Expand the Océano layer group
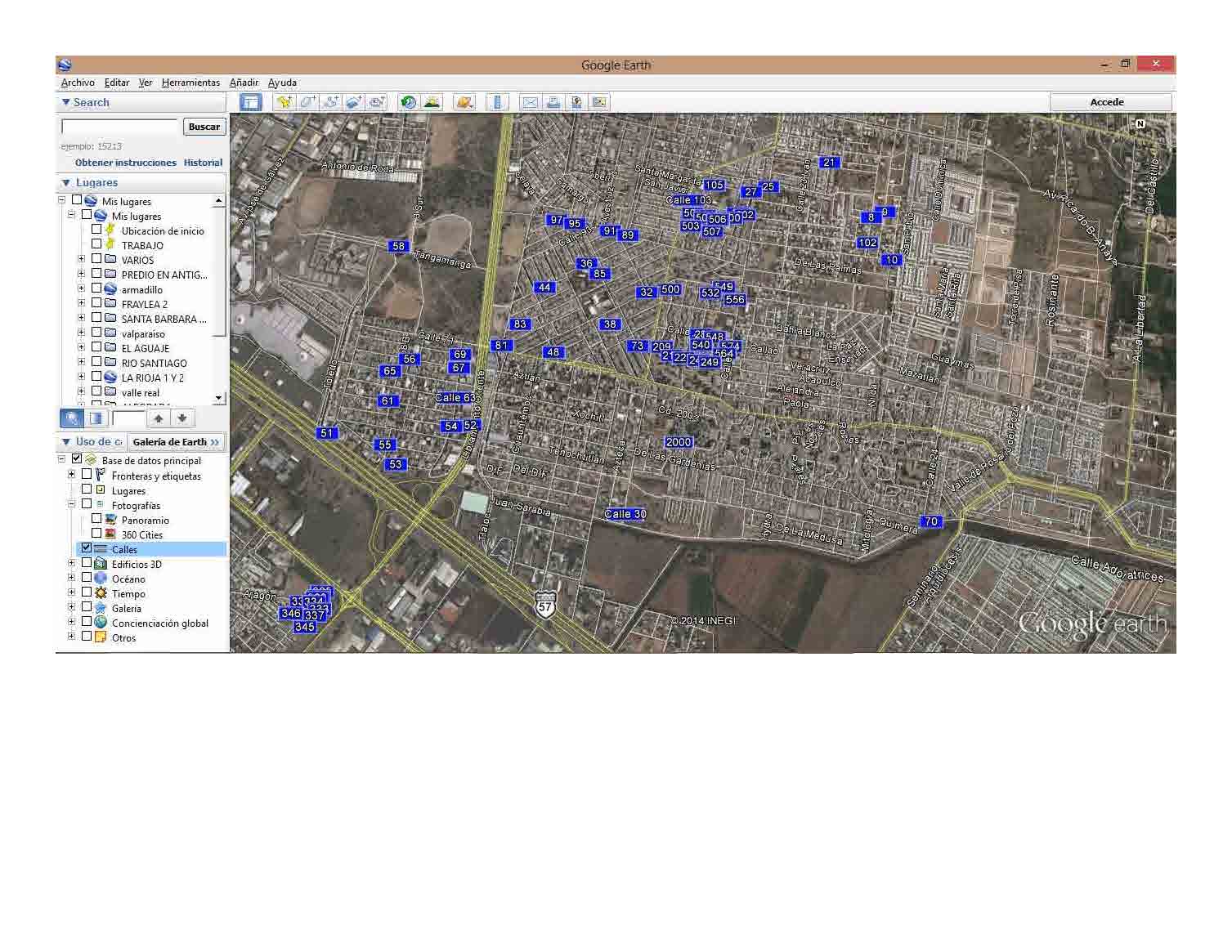1232x952 pixels. 71,578
